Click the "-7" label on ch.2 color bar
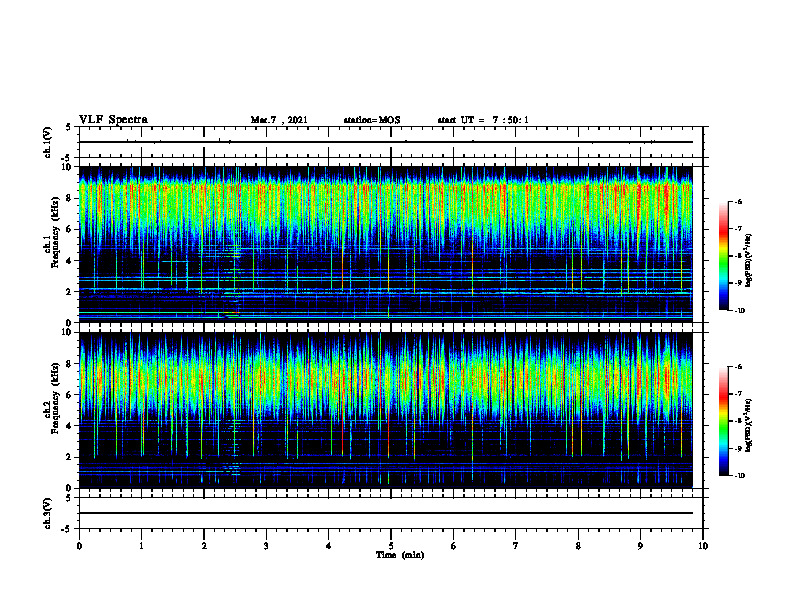 tap(738, 394)
